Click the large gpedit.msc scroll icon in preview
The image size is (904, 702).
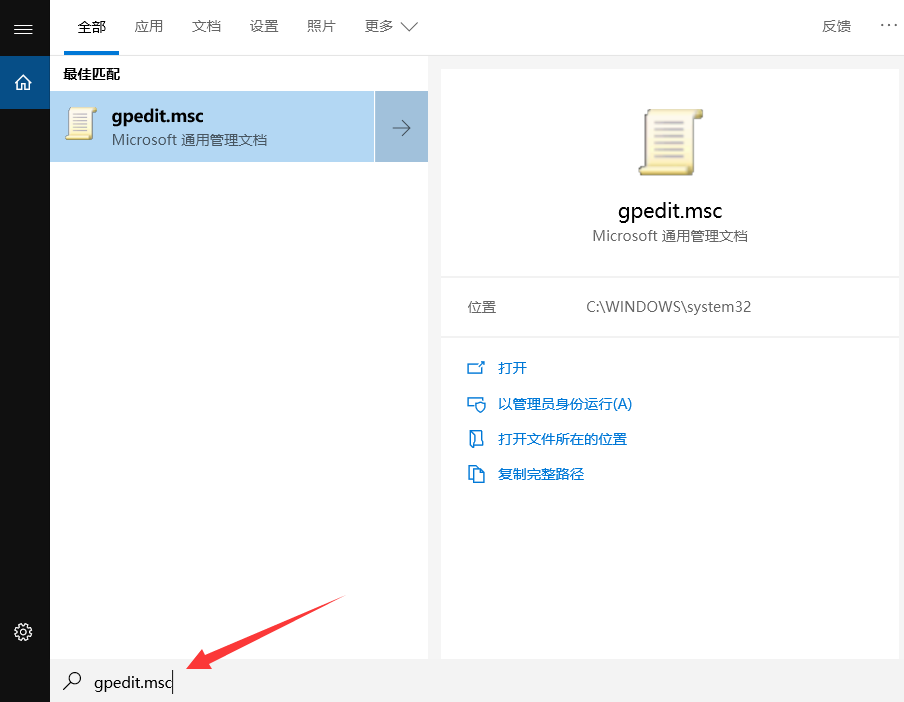click(670, 142)
